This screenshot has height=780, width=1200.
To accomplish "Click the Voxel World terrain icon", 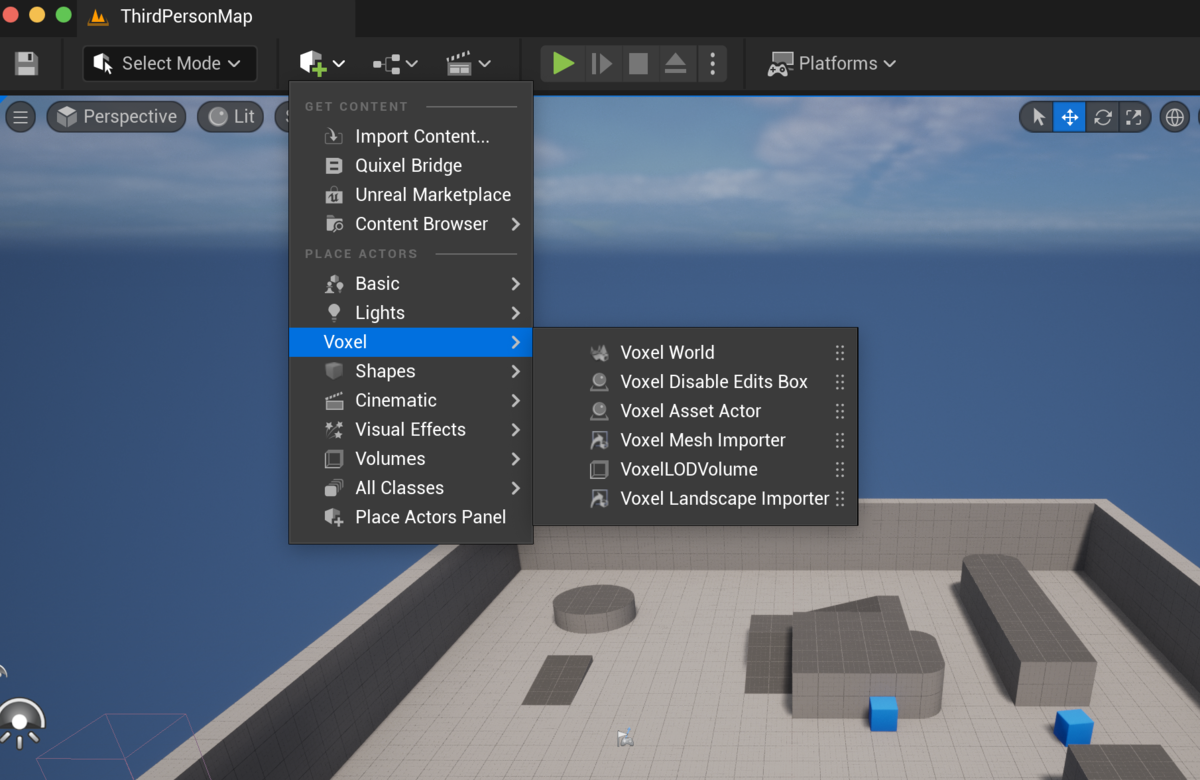I will [599, 352].
